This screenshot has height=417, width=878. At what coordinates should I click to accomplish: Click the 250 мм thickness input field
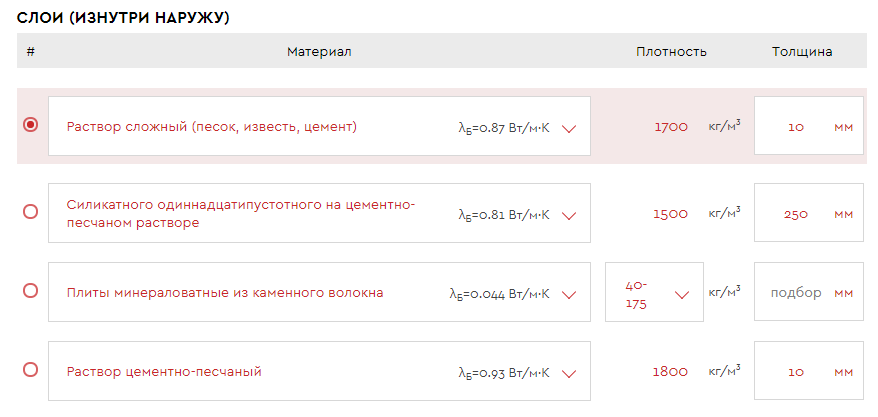tap(797, 214)
